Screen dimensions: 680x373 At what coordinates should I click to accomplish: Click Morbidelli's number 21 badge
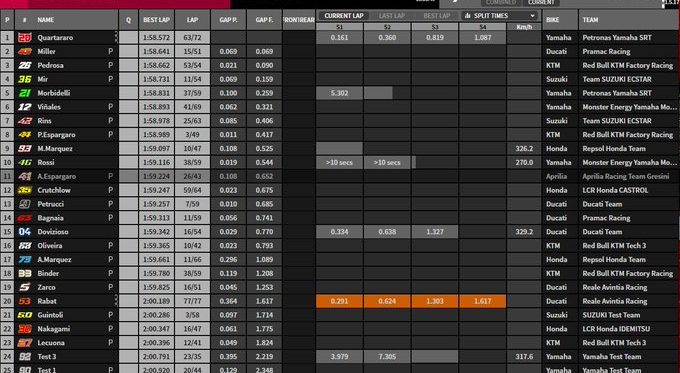(x=25, y=93)
